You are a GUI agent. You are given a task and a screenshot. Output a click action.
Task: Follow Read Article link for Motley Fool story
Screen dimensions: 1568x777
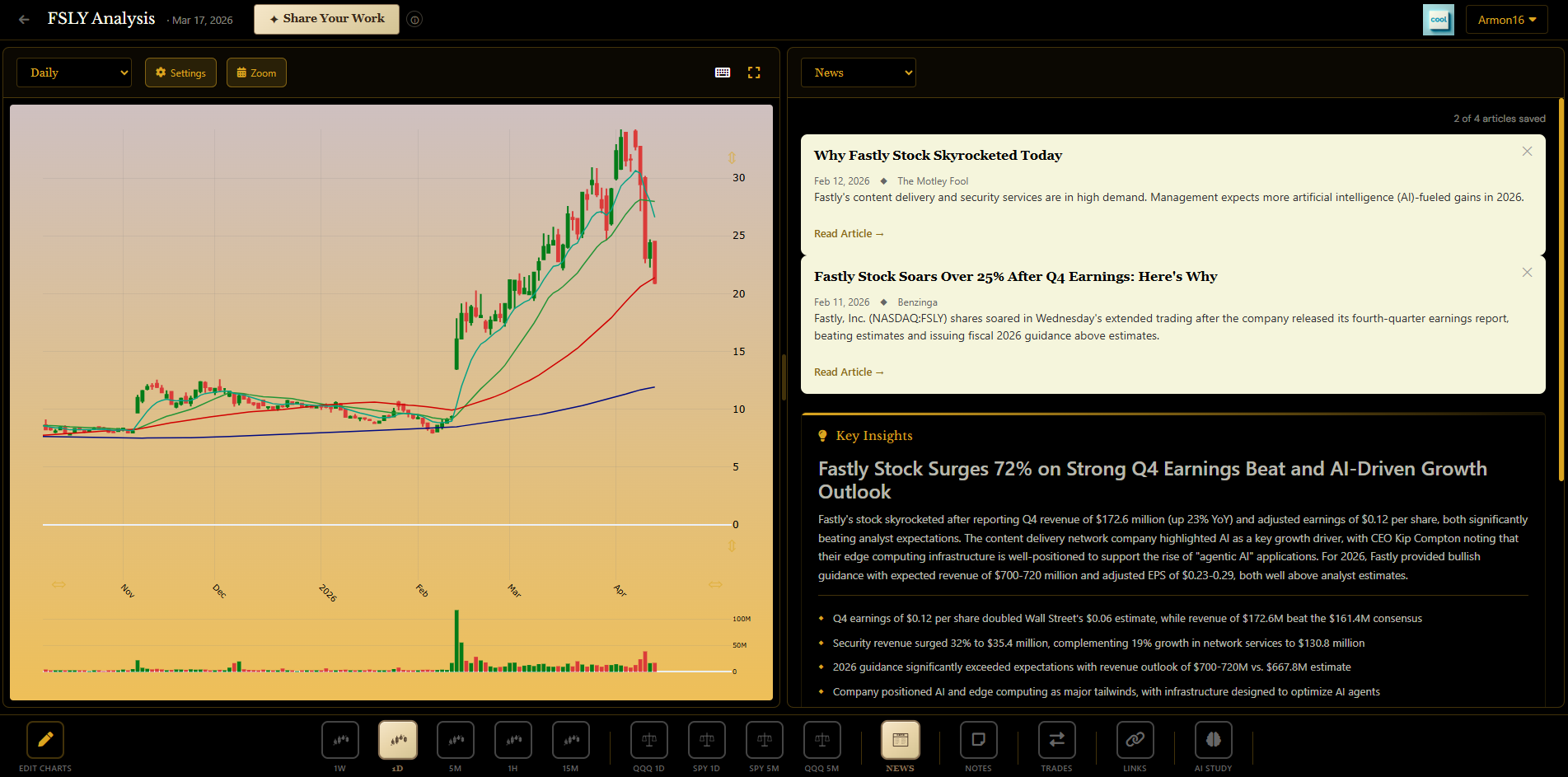pos(849,234)
